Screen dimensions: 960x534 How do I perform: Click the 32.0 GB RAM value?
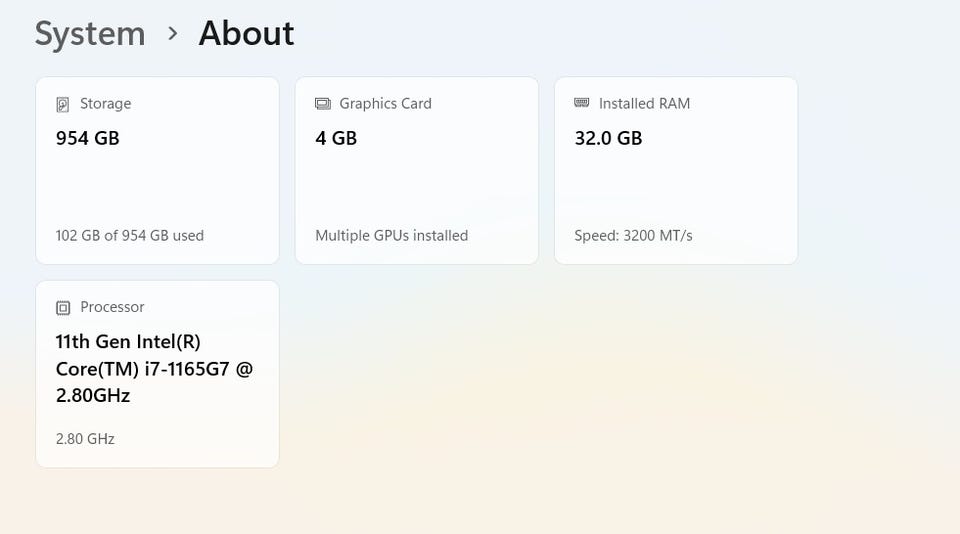pos(608,139)
